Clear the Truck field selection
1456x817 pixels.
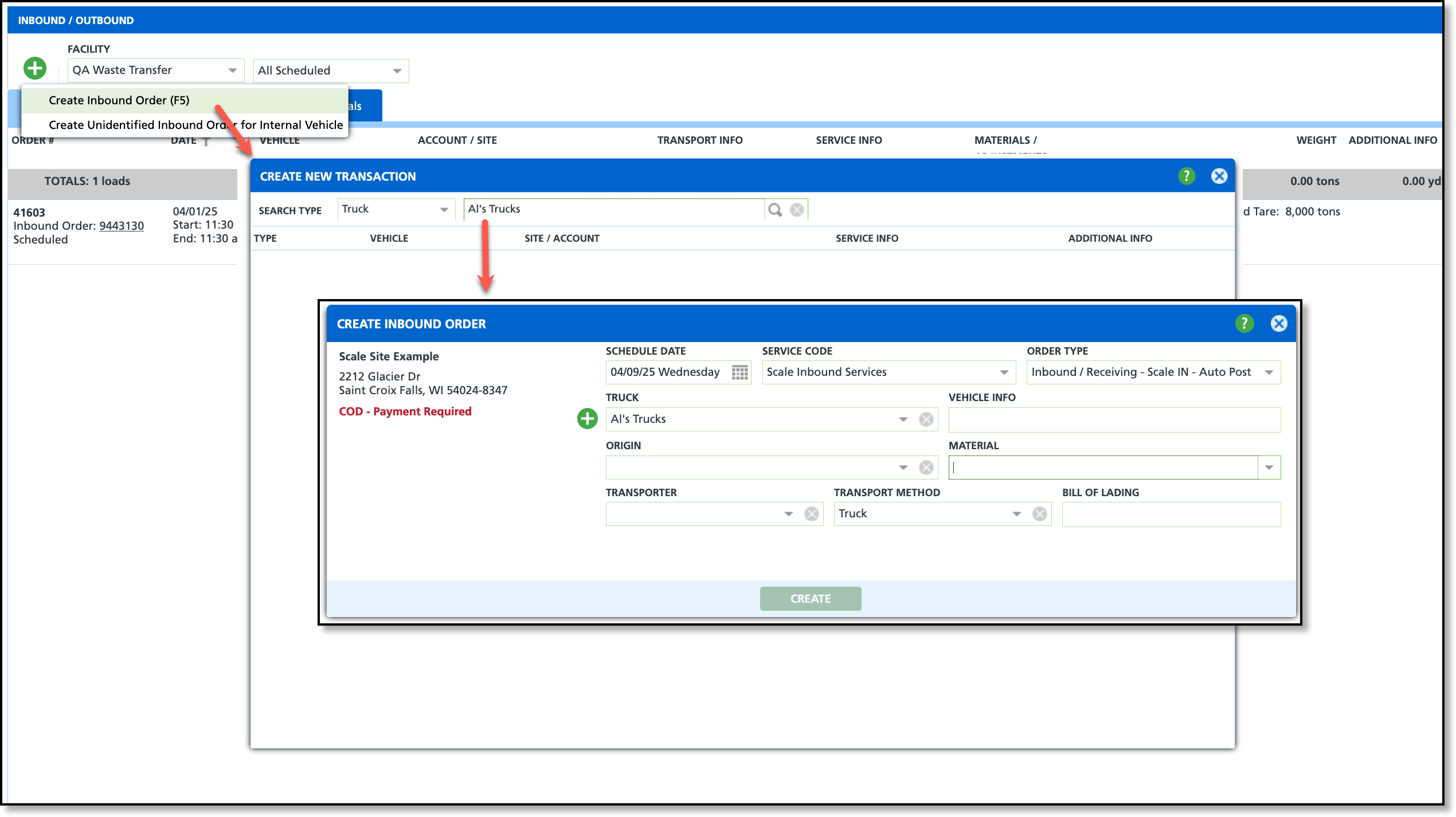point(926,419)
